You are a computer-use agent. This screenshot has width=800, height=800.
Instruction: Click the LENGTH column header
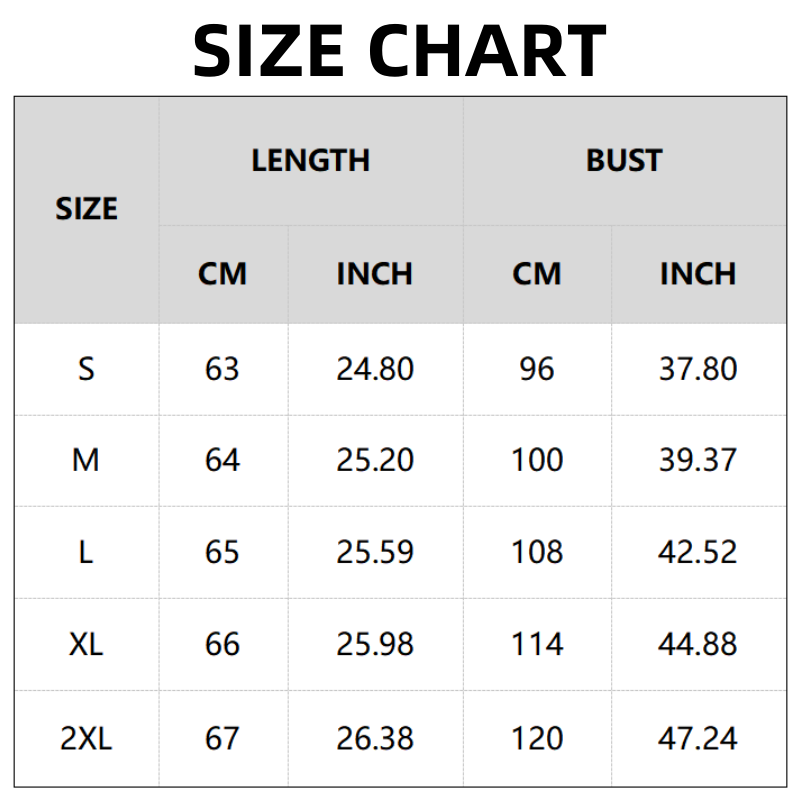(310, 160)
